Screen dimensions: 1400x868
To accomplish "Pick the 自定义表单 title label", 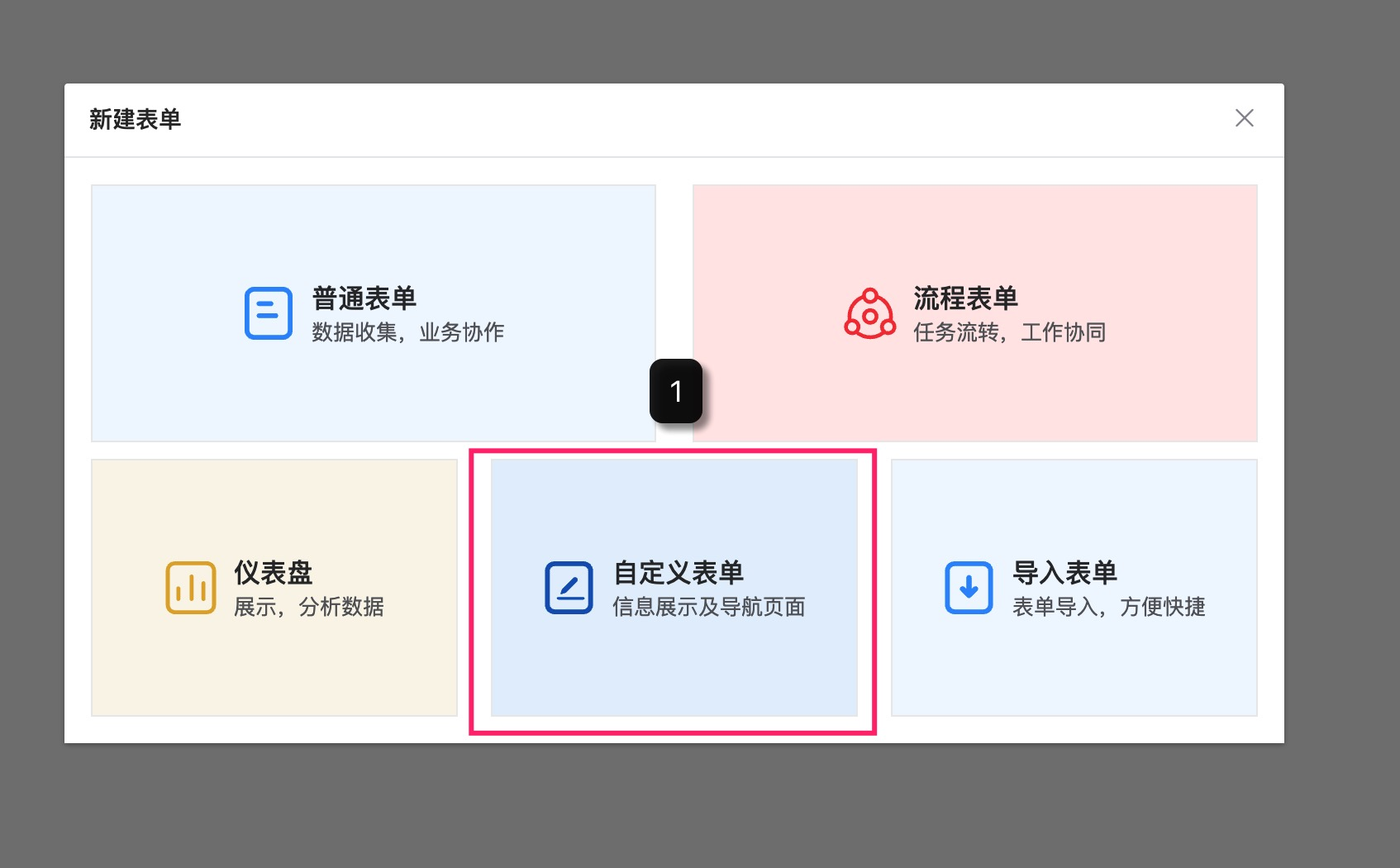I will (x=679, y=573).
